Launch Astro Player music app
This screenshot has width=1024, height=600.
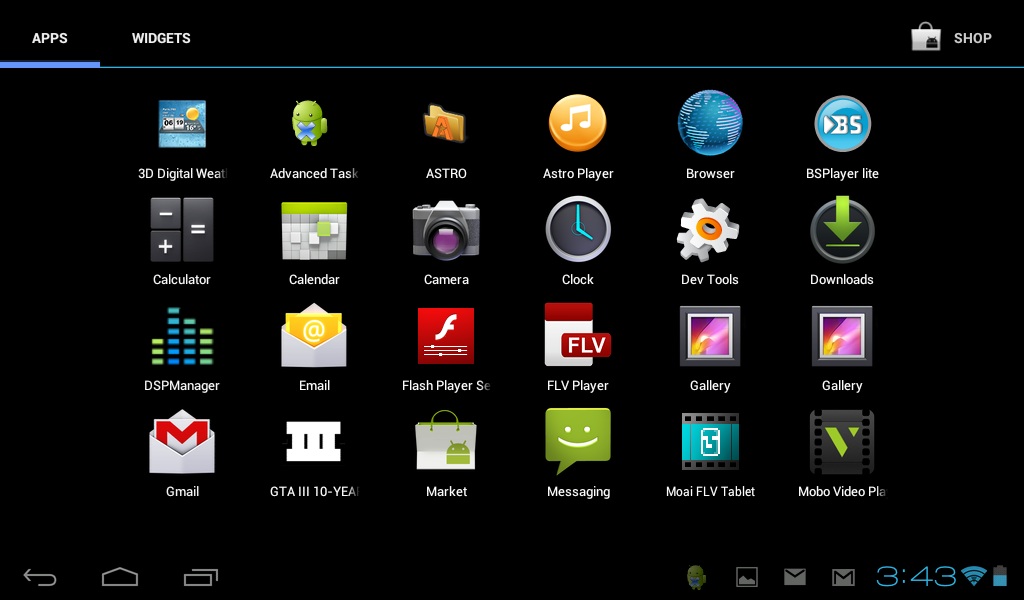click(x=577, y=123)
